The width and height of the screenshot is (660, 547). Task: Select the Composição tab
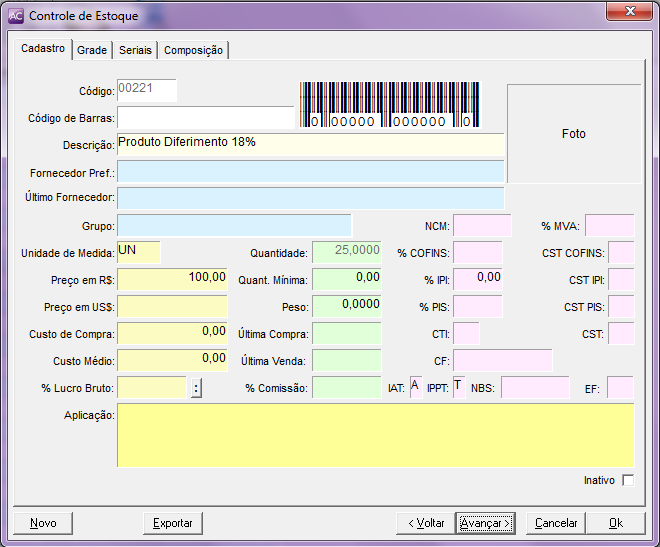pos(193,50)
